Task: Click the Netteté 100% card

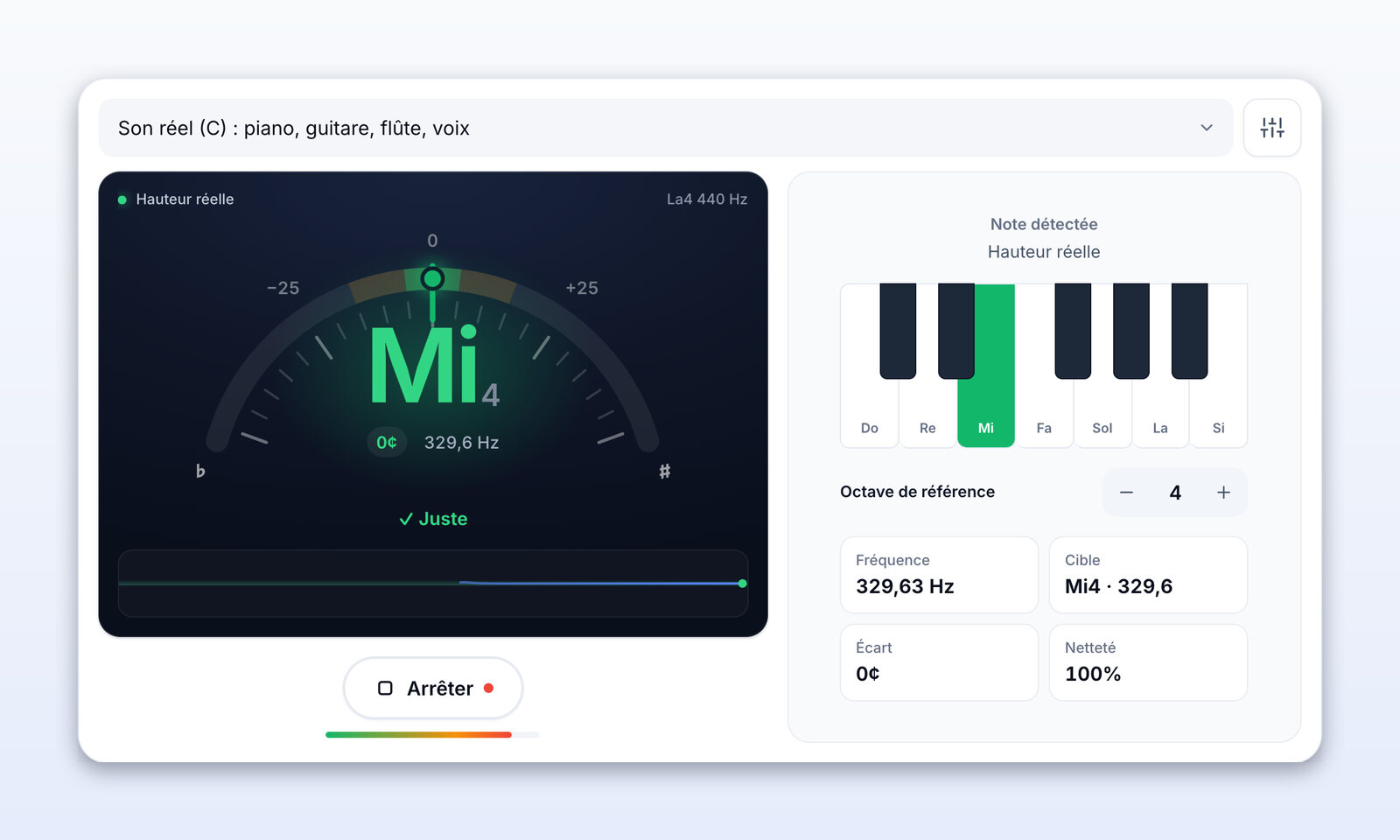Action: [x=1148, y=662]
